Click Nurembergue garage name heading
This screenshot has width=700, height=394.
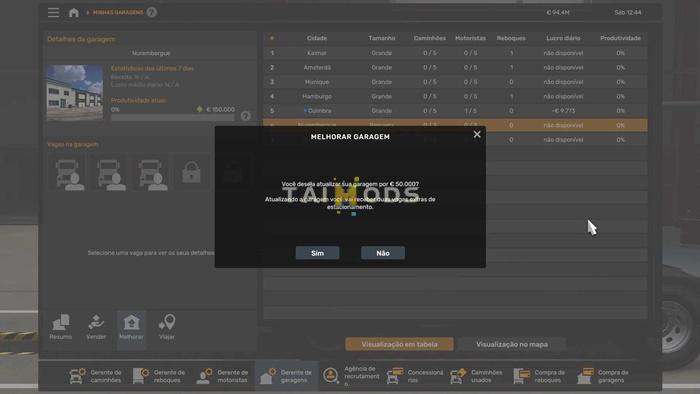151,53
